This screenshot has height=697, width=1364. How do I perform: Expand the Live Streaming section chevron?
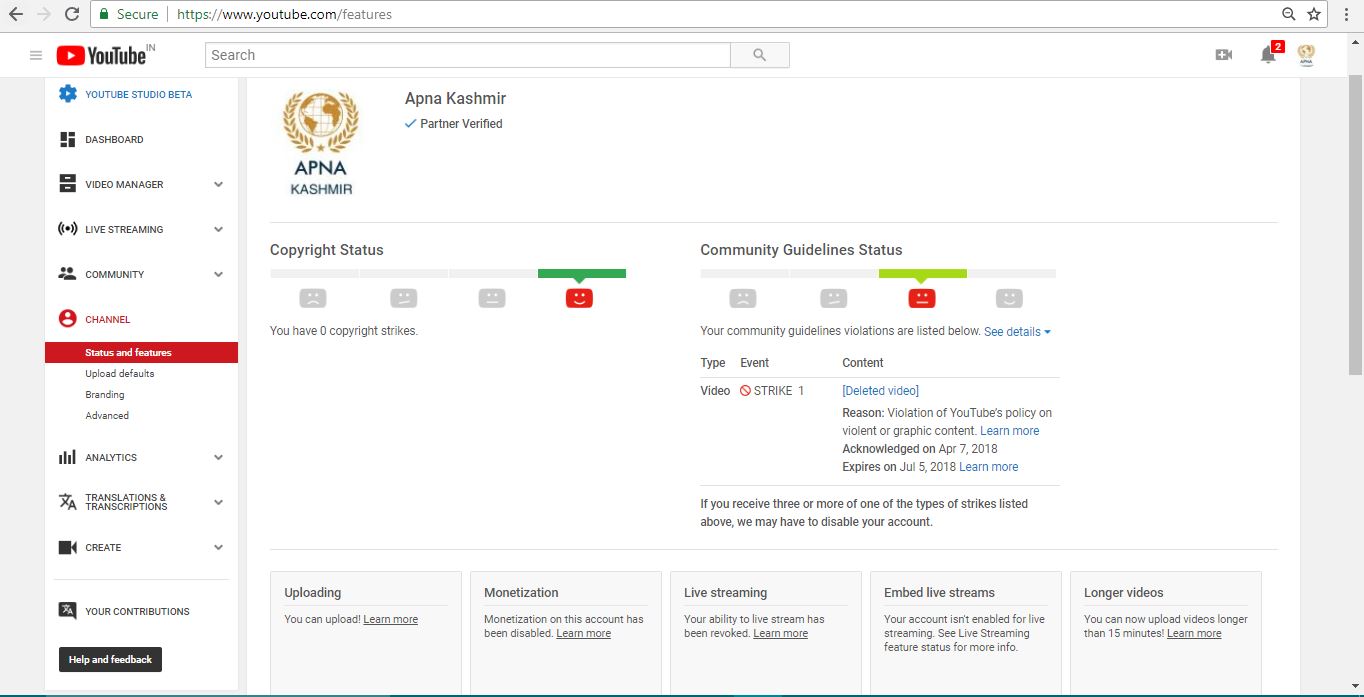click(218, 229)
